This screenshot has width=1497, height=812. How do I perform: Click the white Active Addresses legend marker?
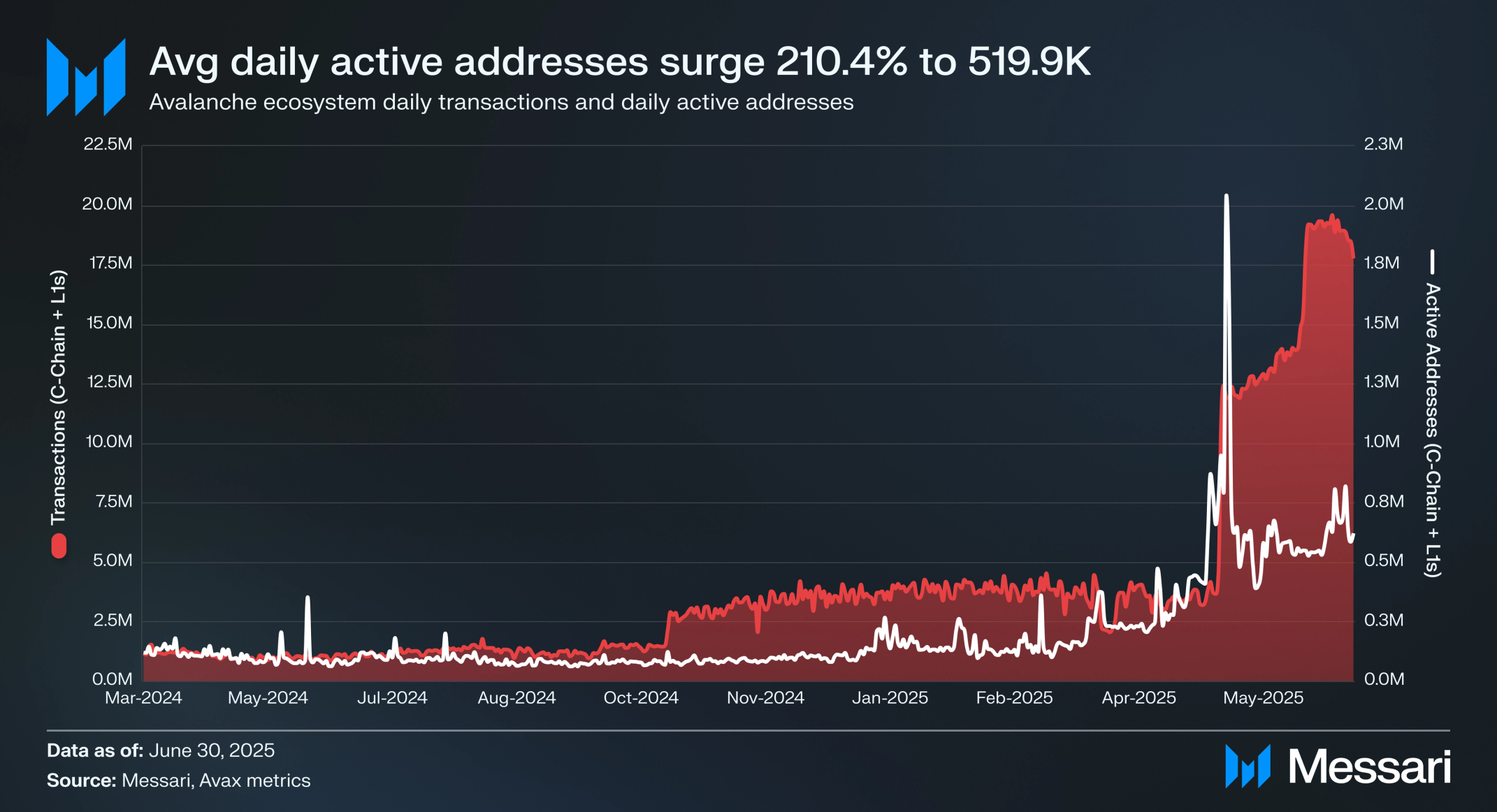1432,262
